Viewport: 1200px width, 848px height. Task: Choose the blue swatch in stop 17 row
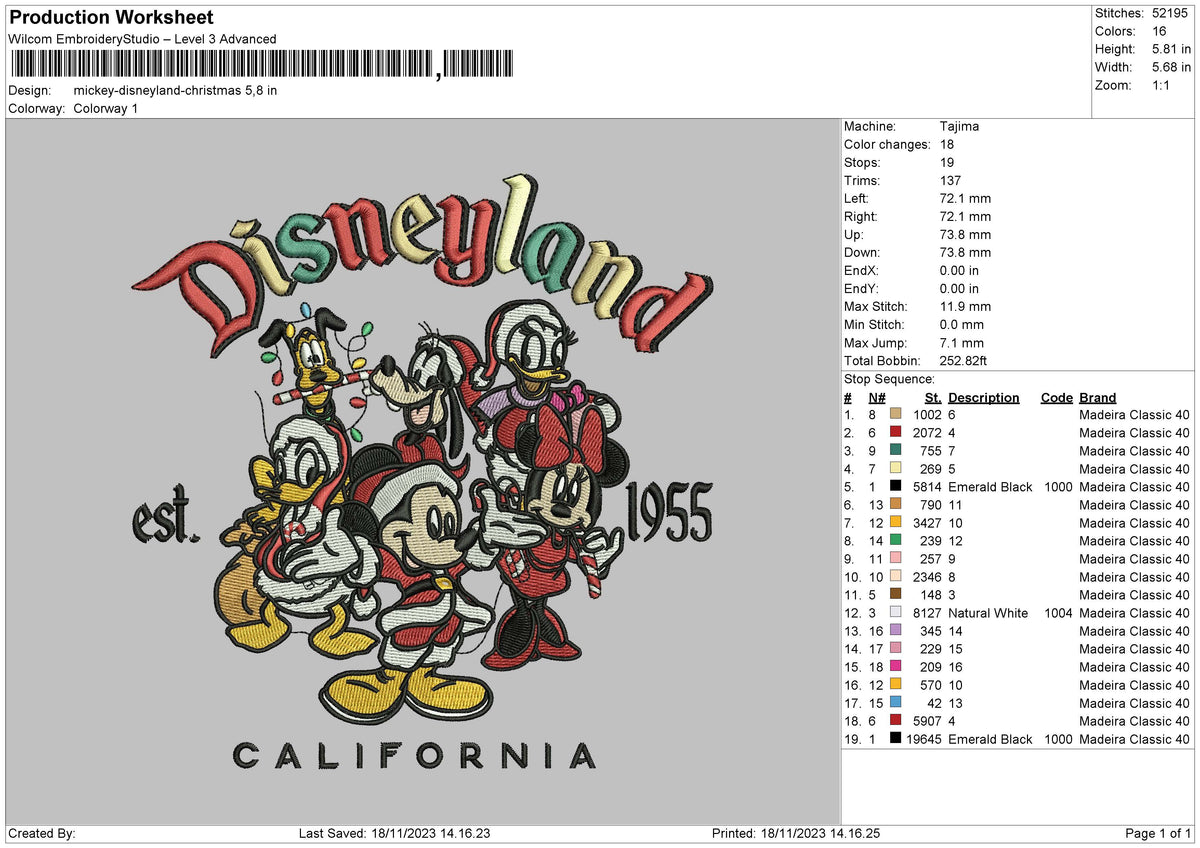tap(896, 702)
